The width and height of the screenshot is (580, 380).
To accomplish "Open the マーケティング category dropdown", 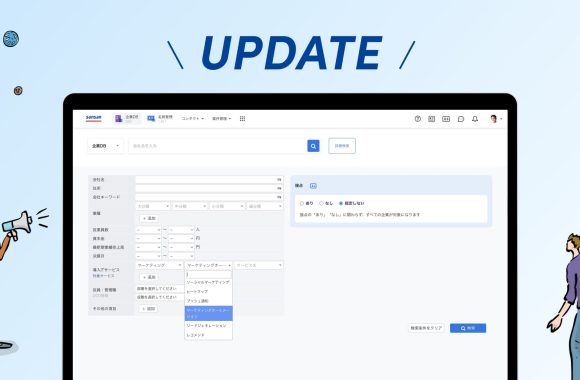I will point(159,265).
